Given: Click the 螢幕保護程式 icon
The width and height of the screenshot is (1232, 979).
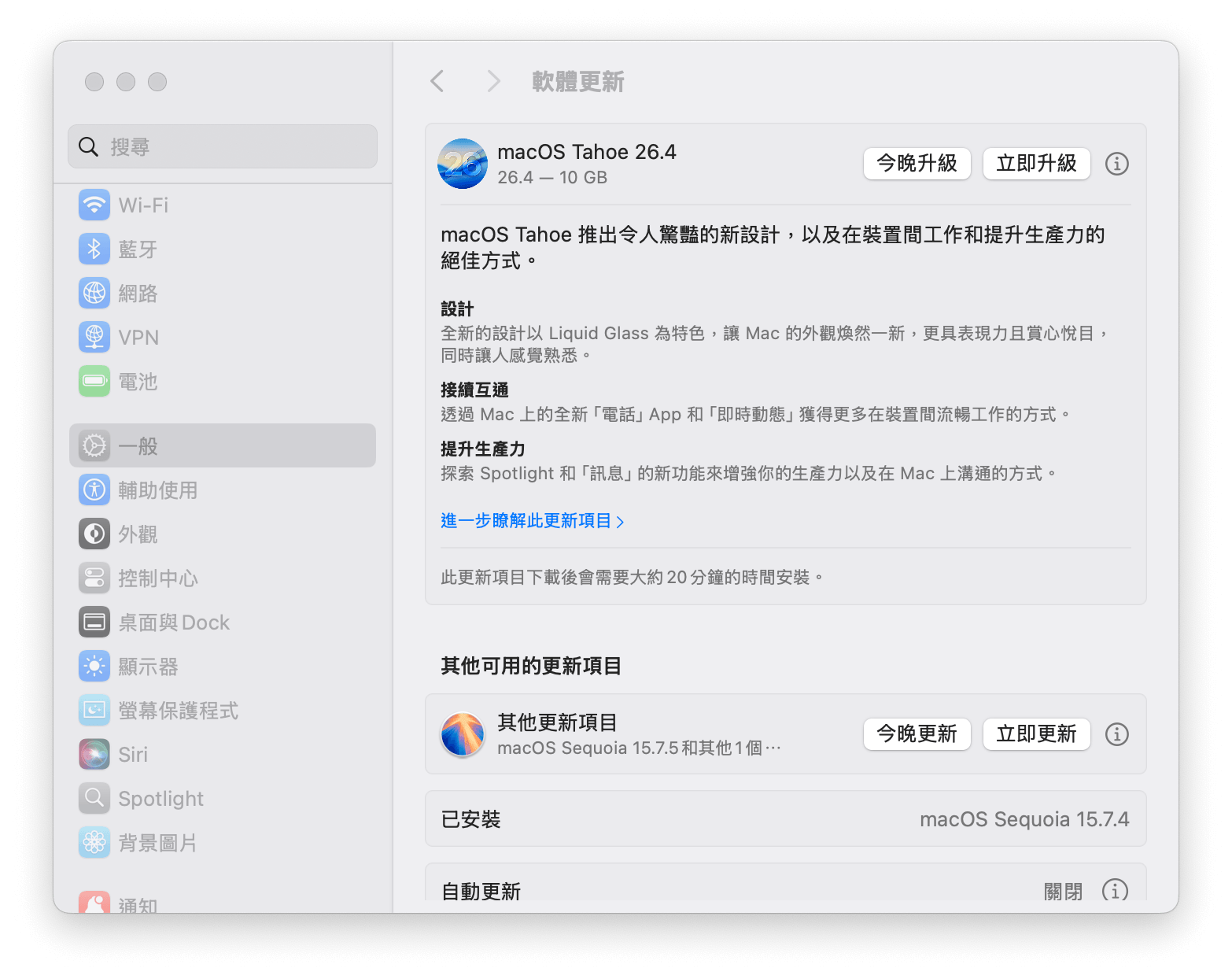Looking at the screenshot, I should coord(94,711).
